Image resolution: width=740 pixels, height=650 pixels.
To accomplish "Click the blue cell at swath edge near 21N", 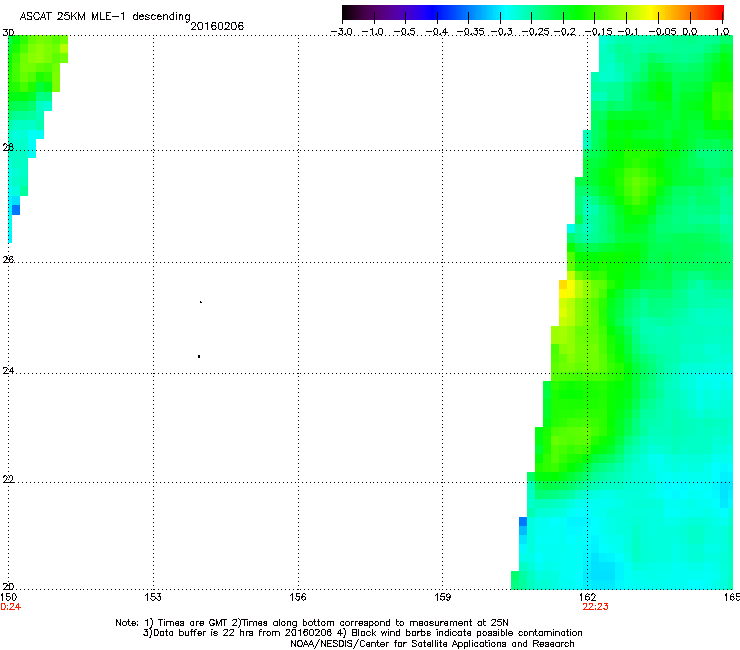I will 523,522.
